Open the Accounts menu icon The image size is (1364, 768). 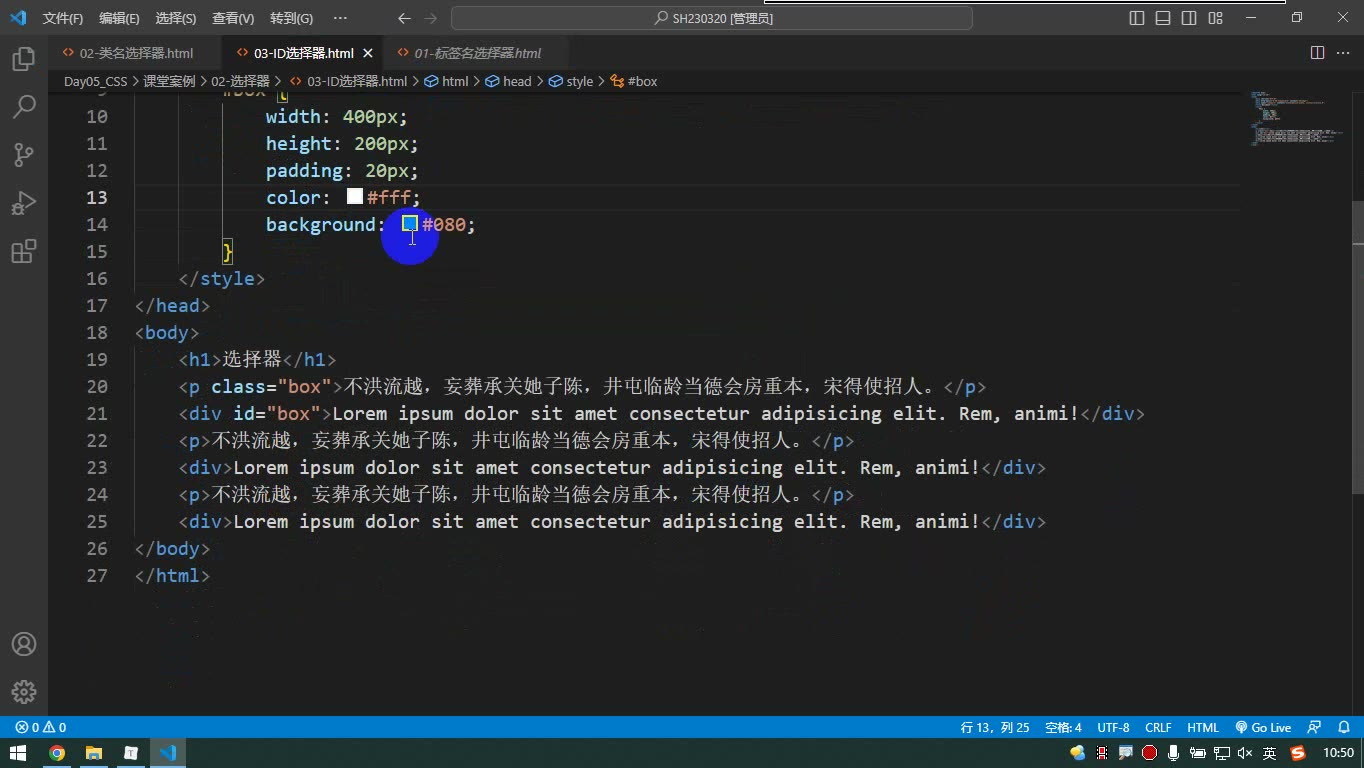point(23,644)
